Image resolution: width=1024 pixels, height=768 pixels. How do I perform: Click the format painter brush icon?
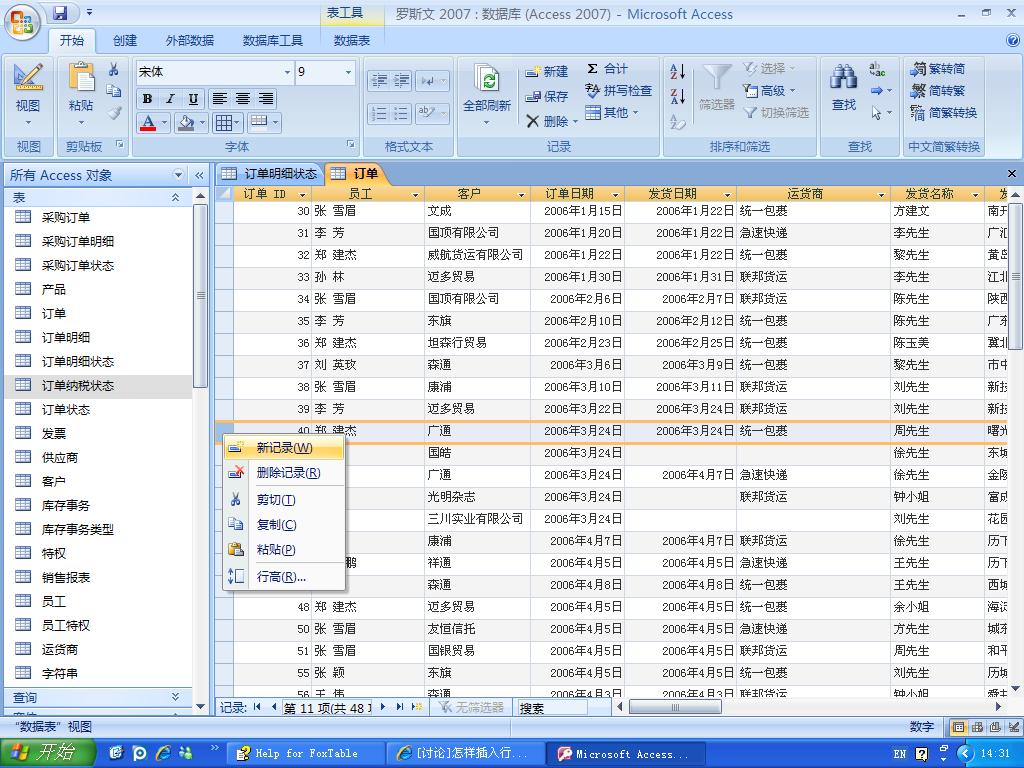[114, 113]
